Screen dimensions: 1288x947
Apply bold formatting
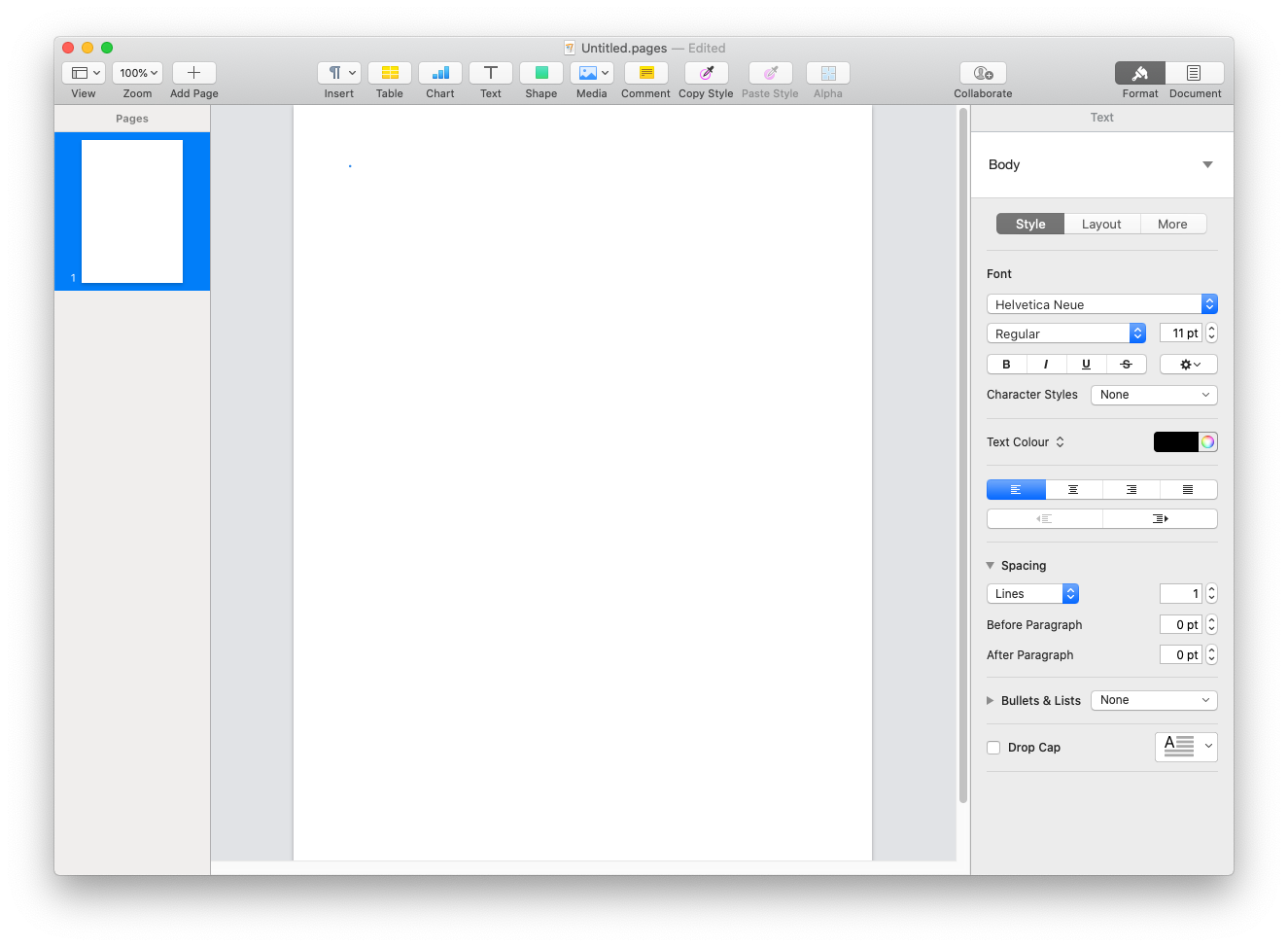[1006, 364]
